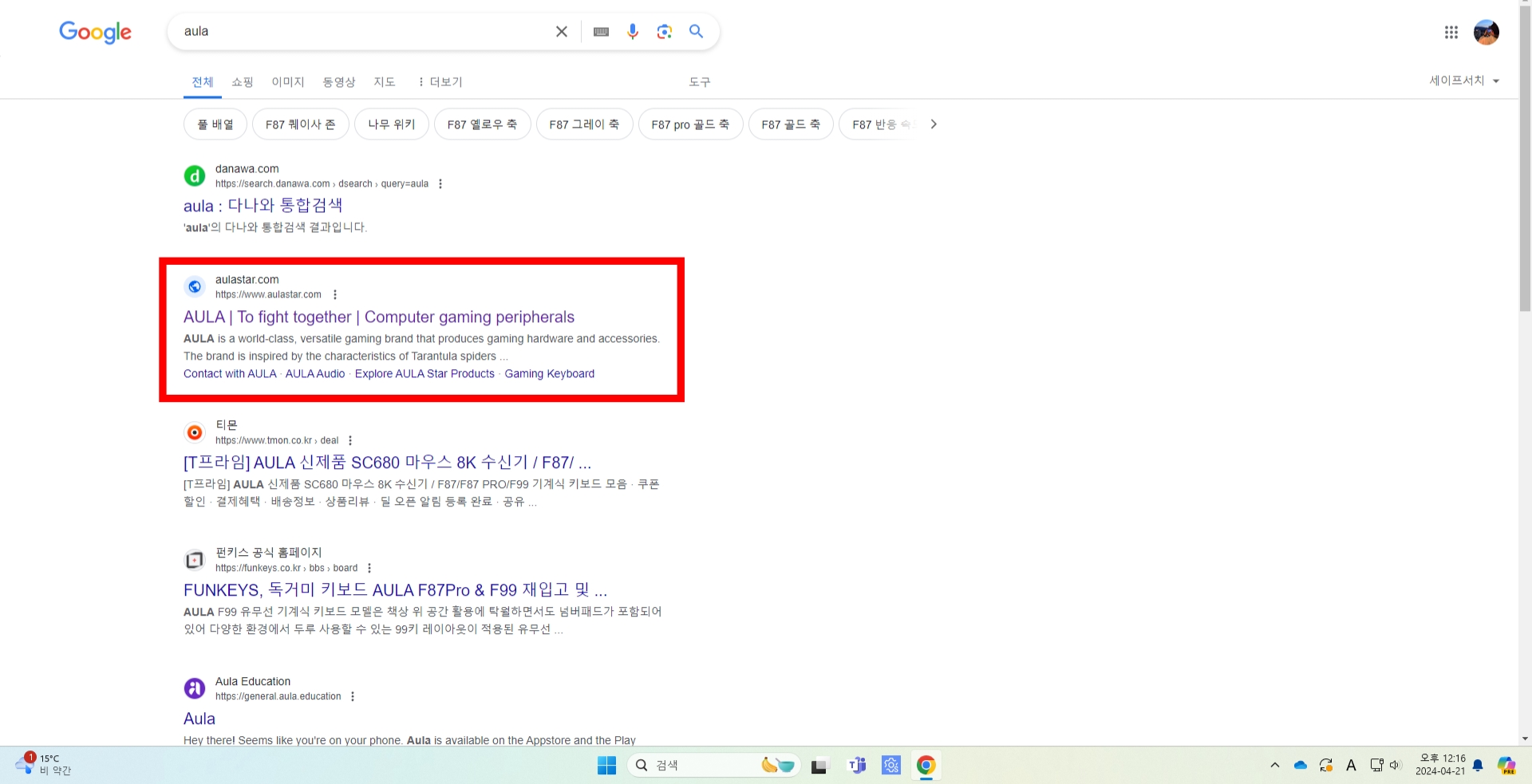The width and height of the screenshot is (1532, 784).
Task: Open the Windows Start menu
Action: tap(607, 766)
